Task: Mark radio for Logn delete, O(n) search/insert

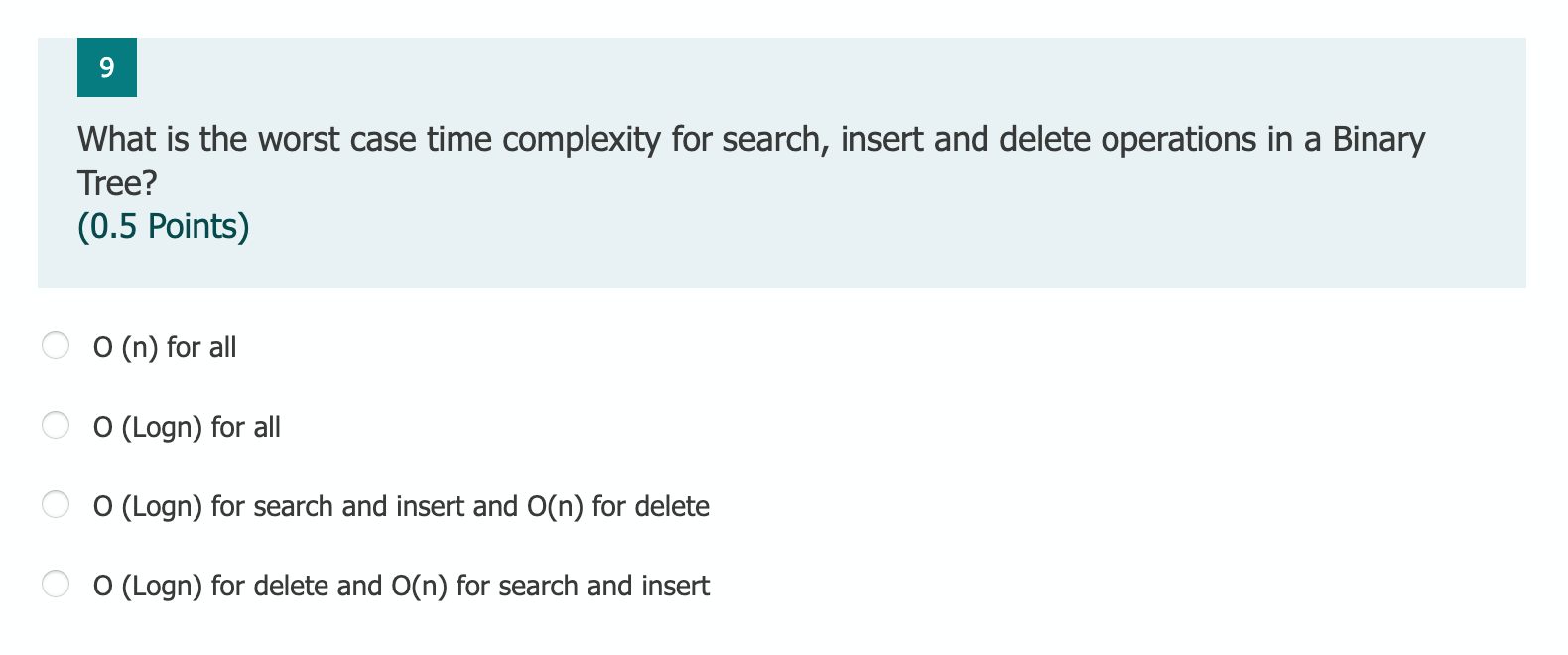Action: 56,584
